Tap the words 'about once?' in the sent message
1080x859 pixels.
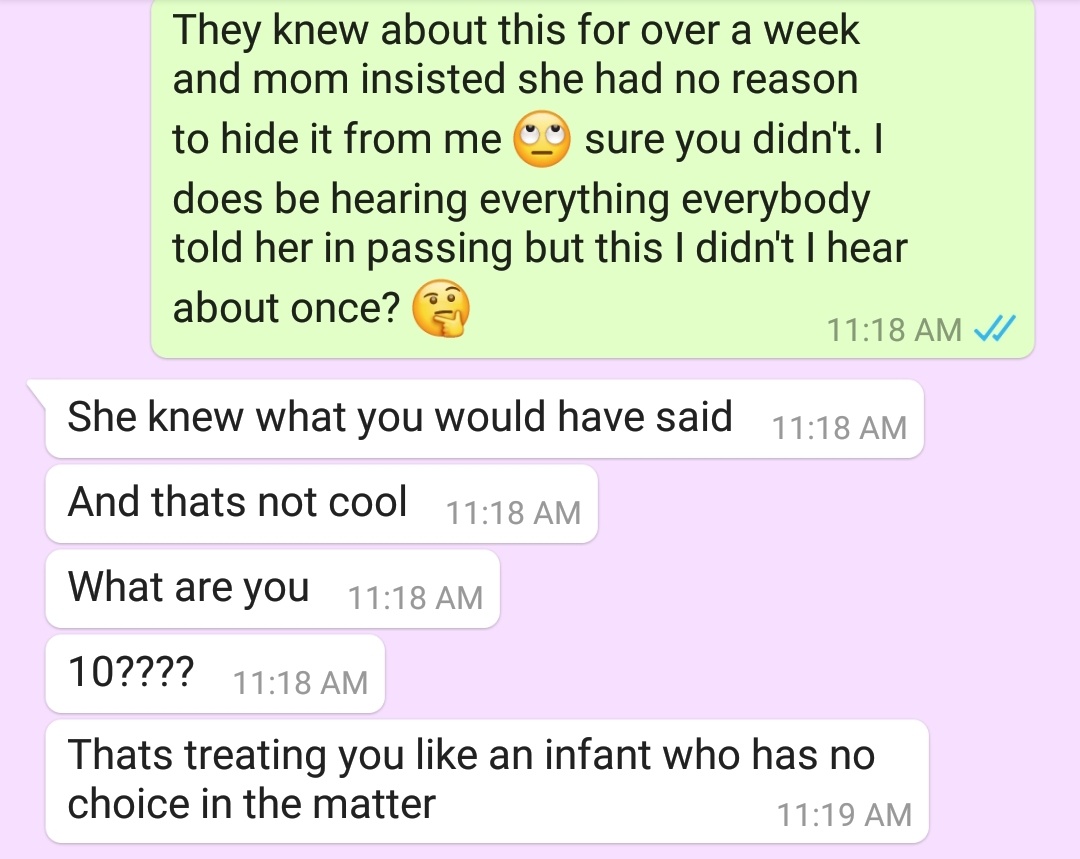point(286,308)
